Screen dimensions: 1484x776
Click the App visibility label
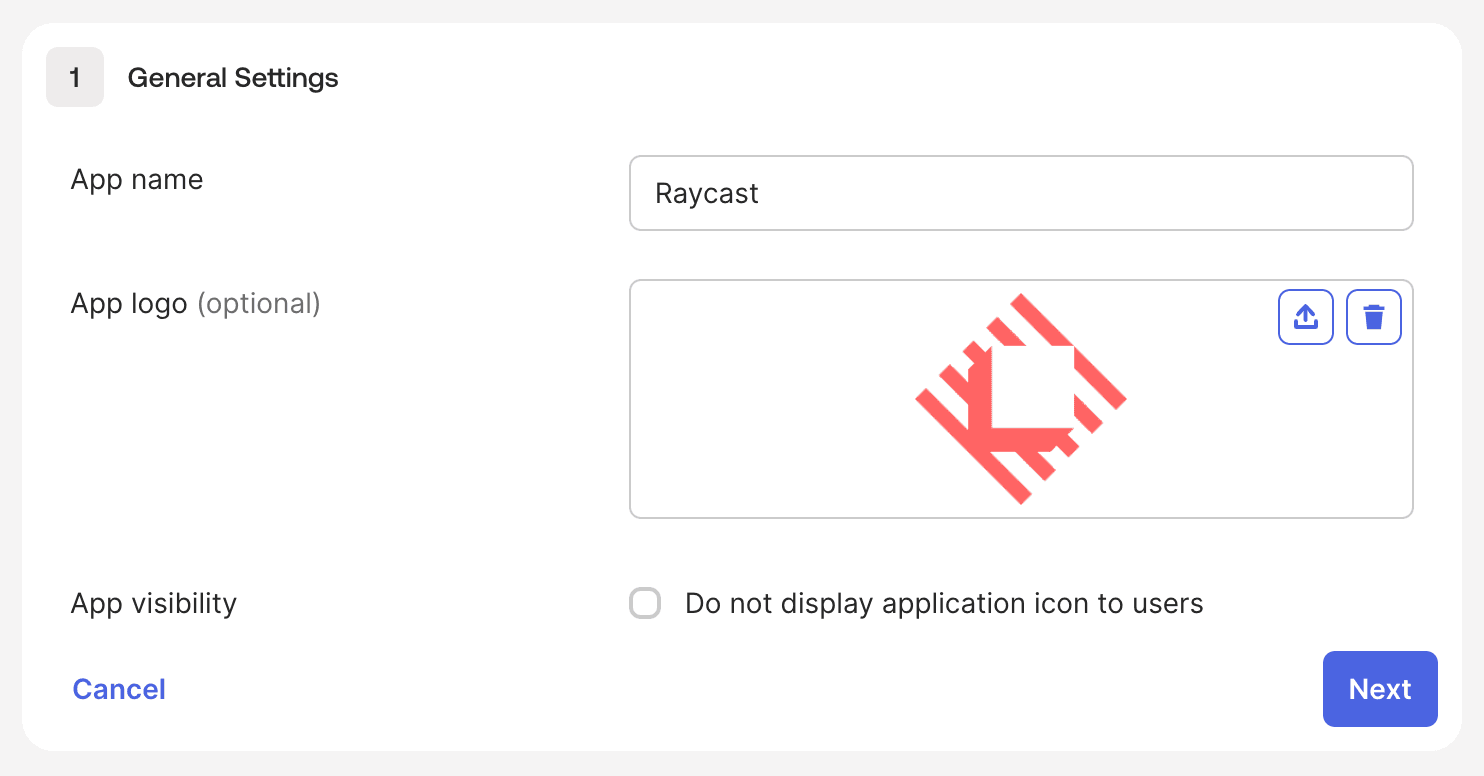click(153, 603)
